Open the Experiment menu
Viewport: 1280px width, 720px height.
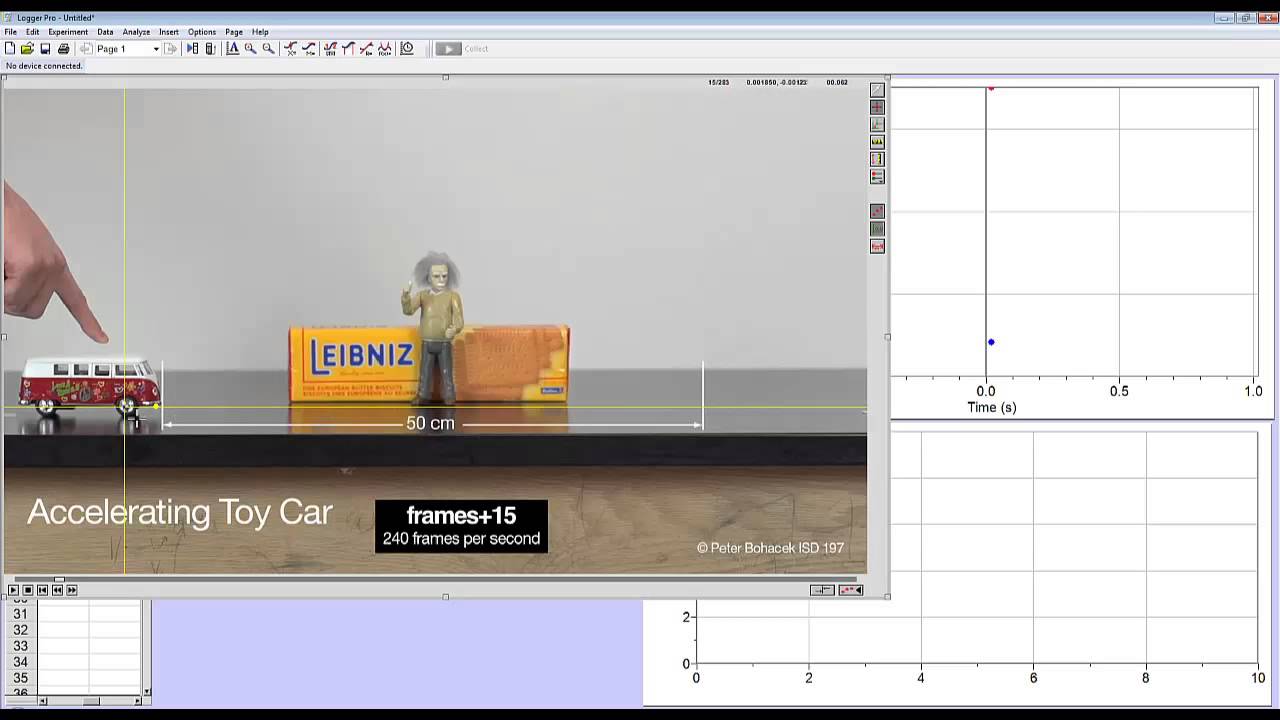68,32
